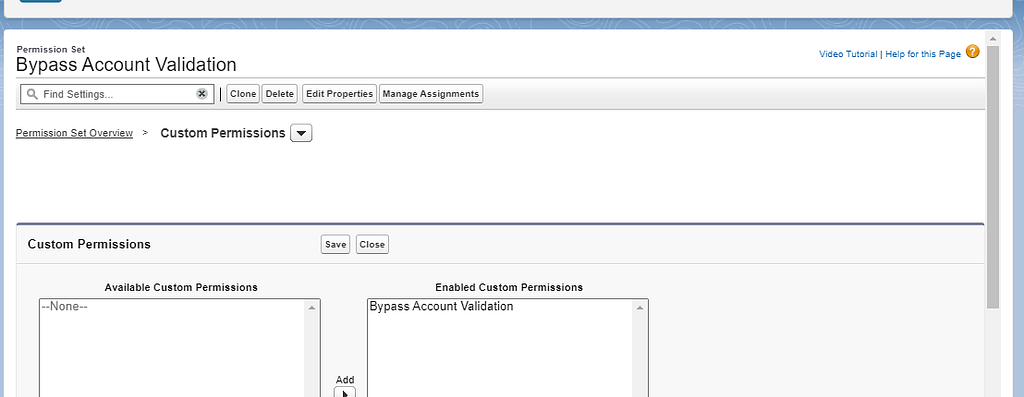Open Manage Assignments

click(431, 94)
